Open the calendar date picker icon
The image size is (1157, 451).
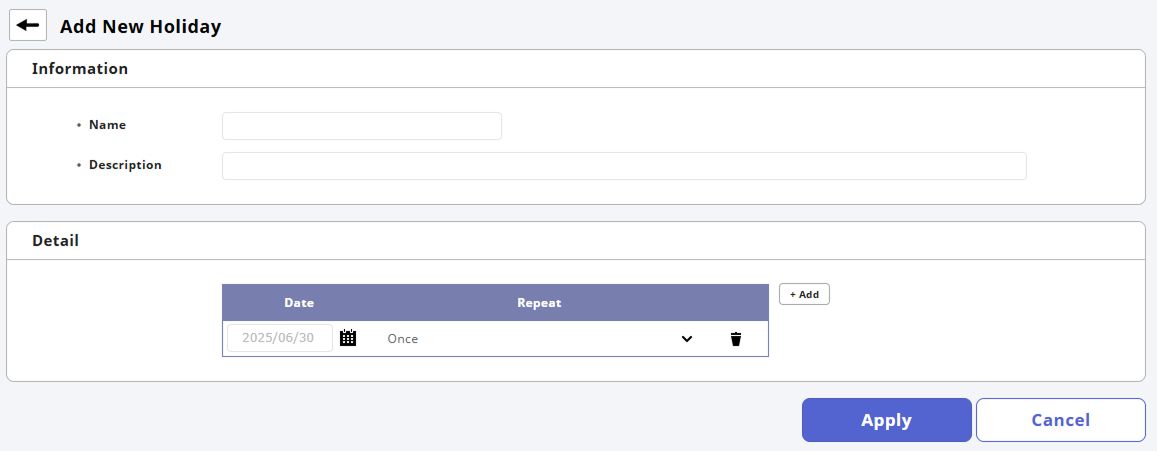point(348,338)
